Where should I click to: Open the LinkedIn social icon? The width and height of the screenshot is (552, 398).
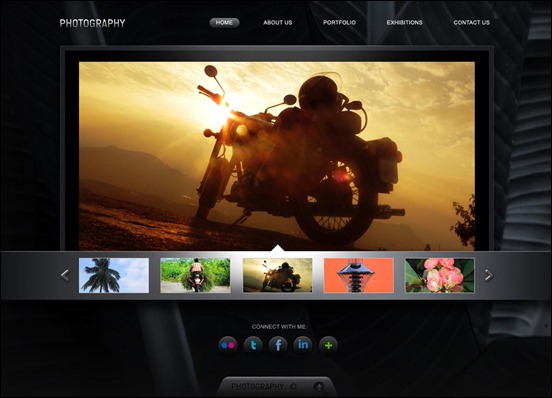point(303,345)
